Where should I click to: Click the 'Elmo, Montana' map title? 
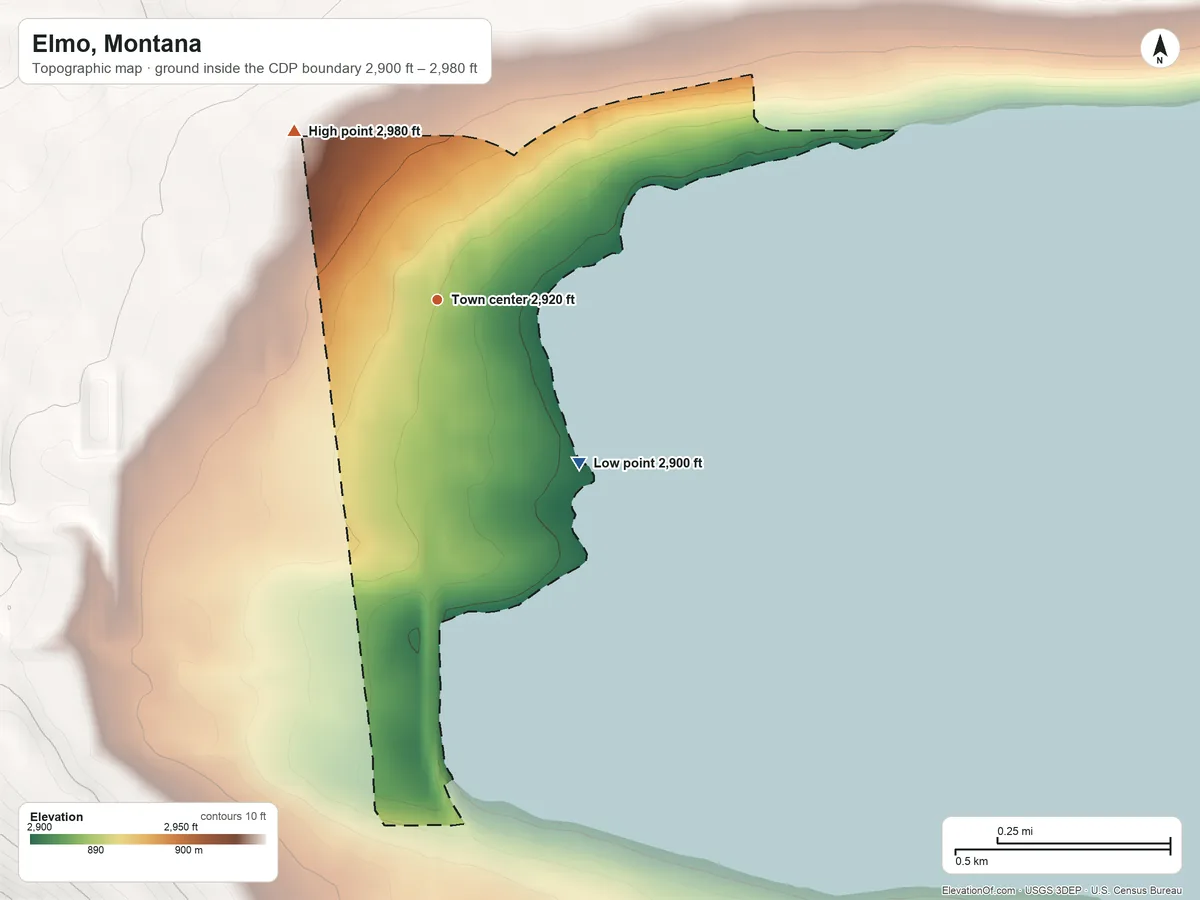pos(116,44)
